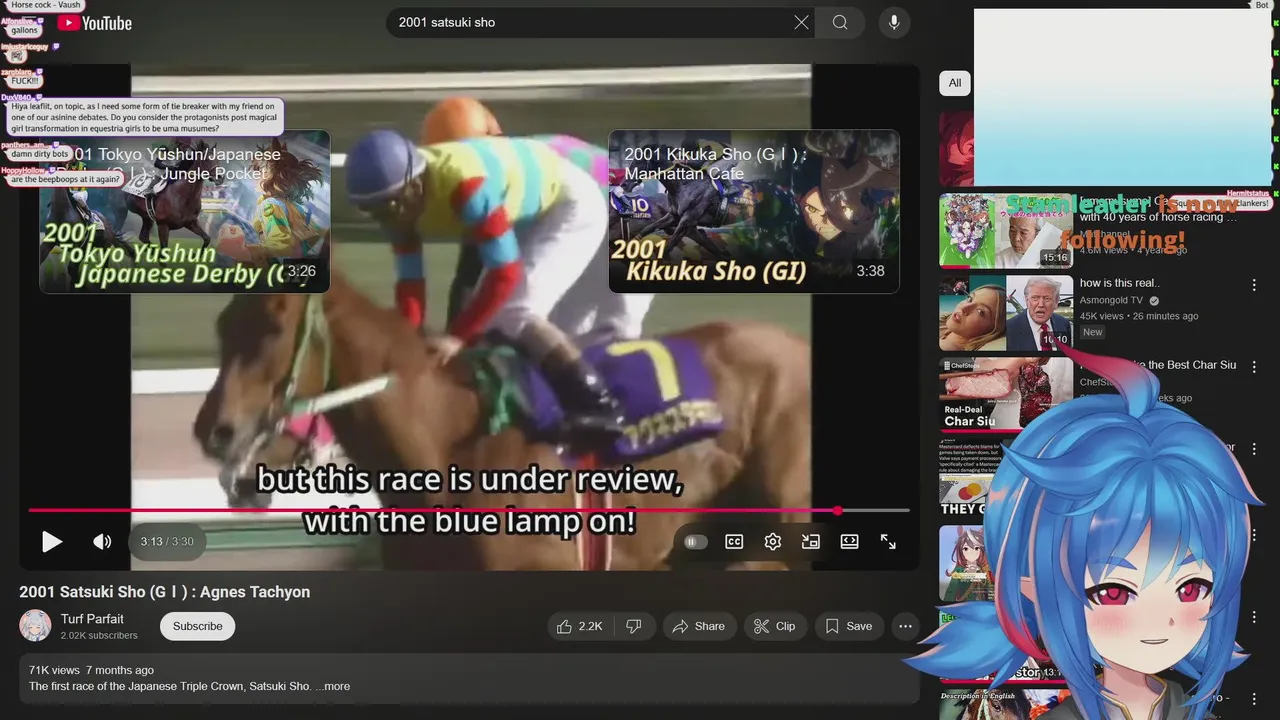The image size is (1280, 720).
Task: Toggle the autoplay switch
Action: (696, 542)
